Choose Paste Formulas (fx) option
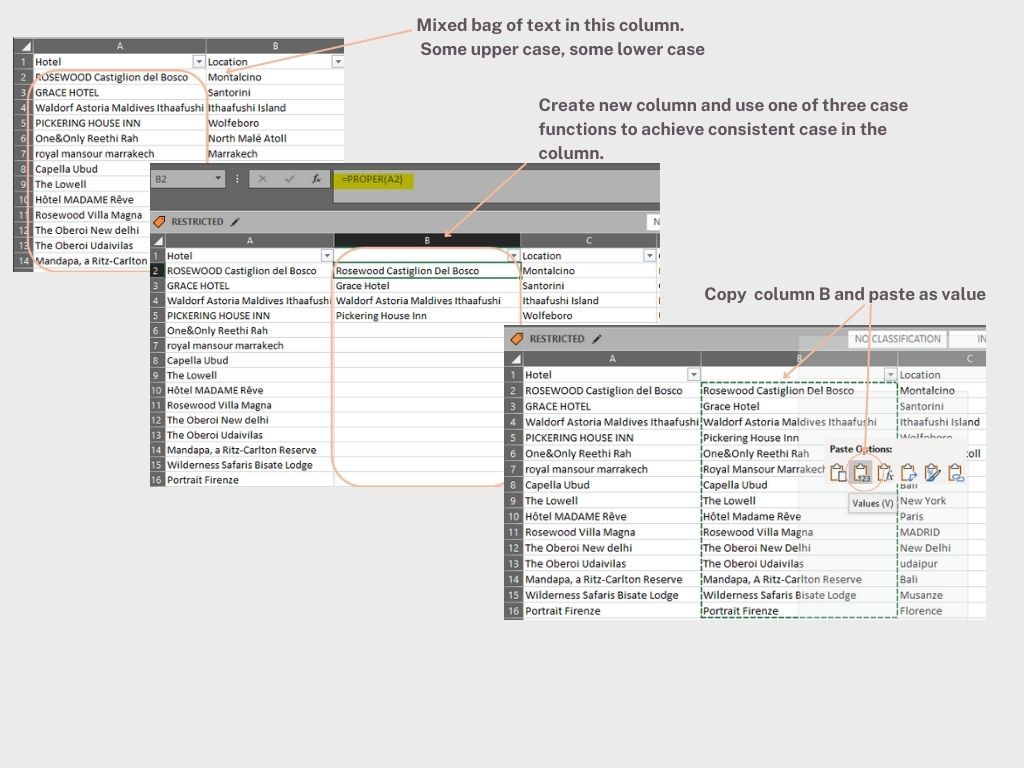Viewport: 1024px width, 768px height. pyautogui.click(x=885, y=472)
